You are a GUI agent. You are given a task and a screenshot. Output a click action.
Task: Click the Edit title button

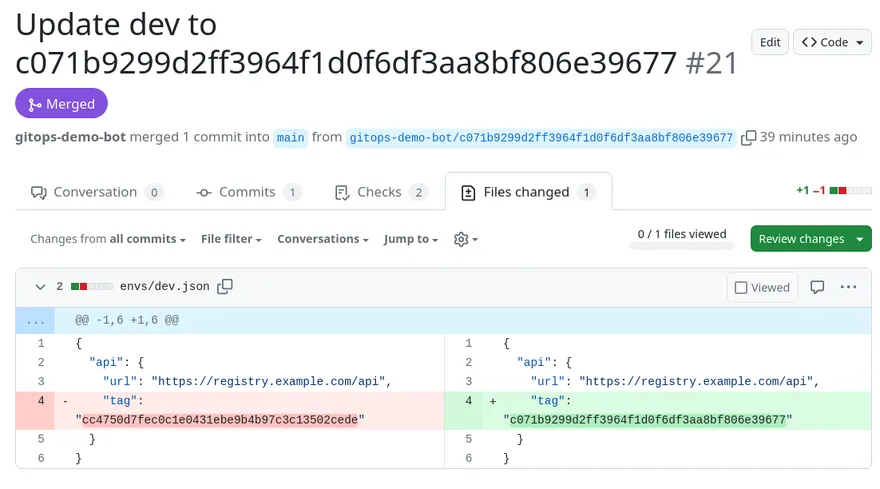click(x=770, y=42)
